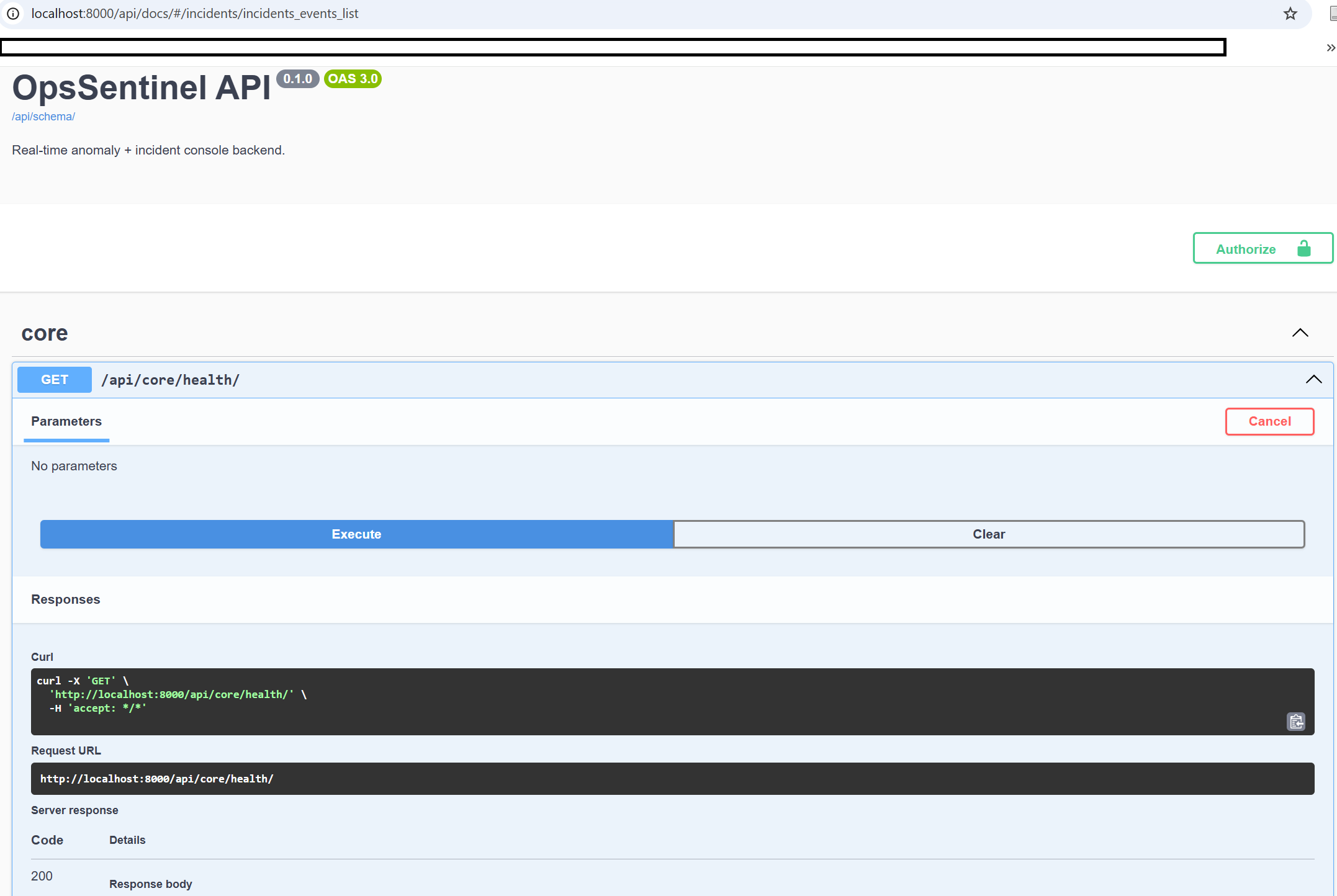
Task: Click the 0.1.0 version badge
Action: tap(298, 78)
